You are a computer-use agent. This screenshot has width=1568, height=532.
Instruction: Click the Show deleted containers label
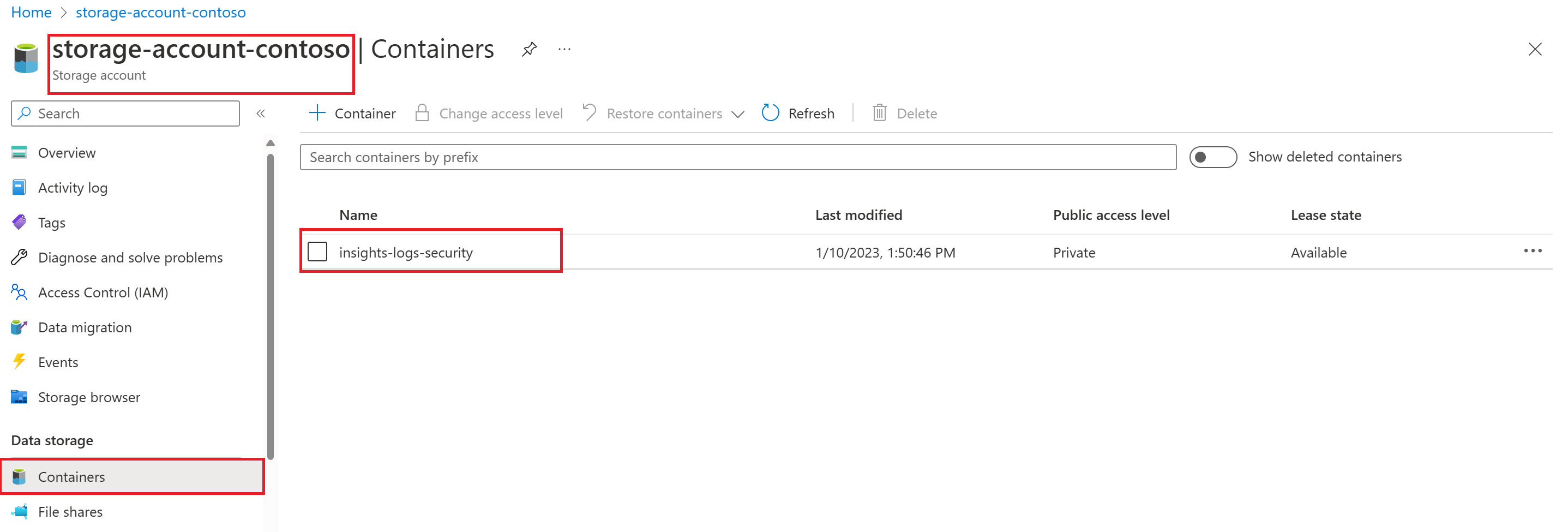1325,157
